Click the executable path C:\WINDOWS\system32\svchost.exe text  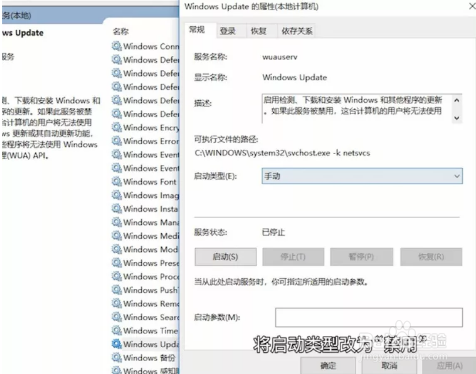[x=282, y=153]
